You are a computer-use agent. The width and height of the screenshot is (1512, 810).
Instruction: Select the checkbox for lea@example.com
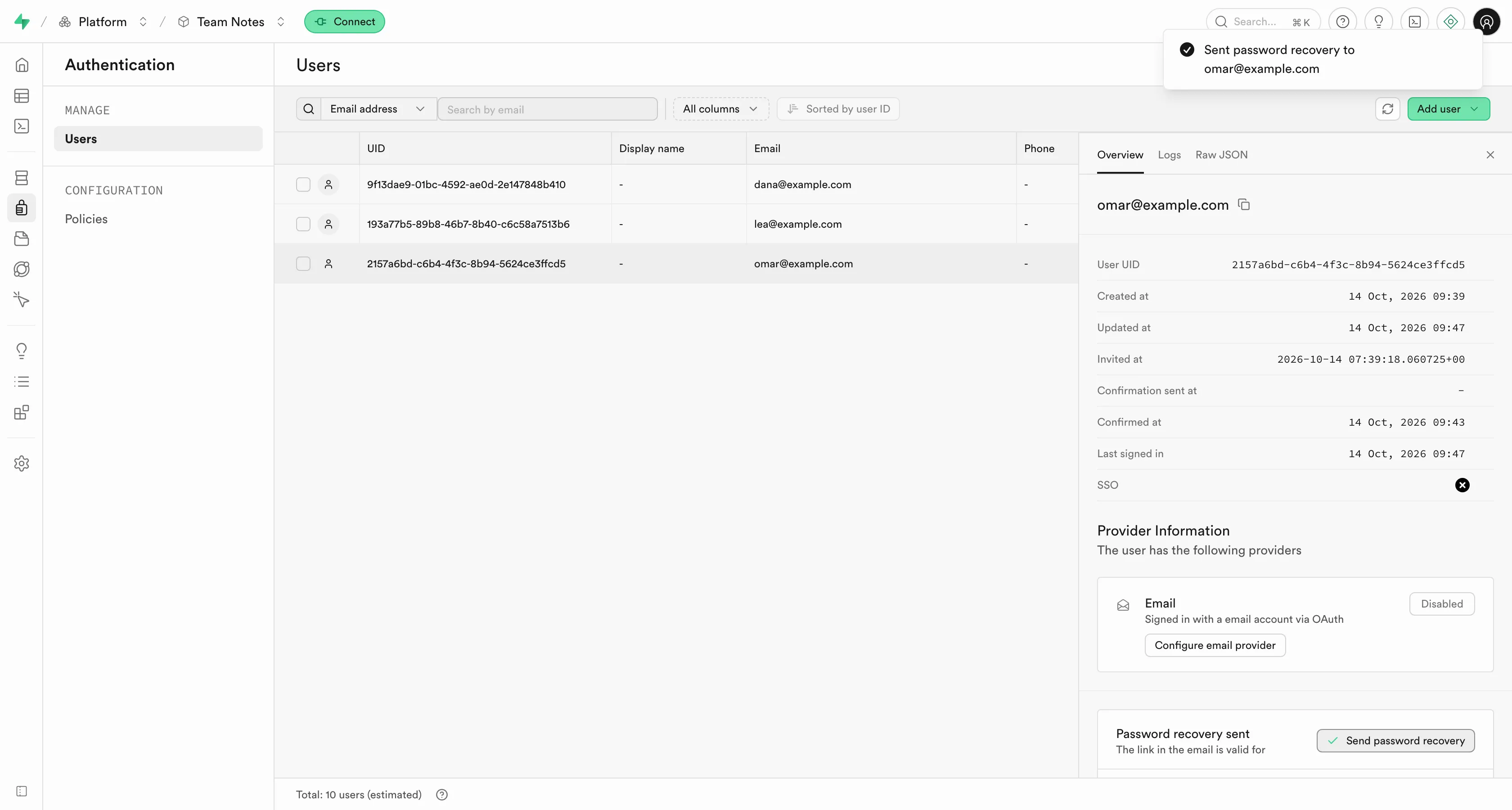303,224
